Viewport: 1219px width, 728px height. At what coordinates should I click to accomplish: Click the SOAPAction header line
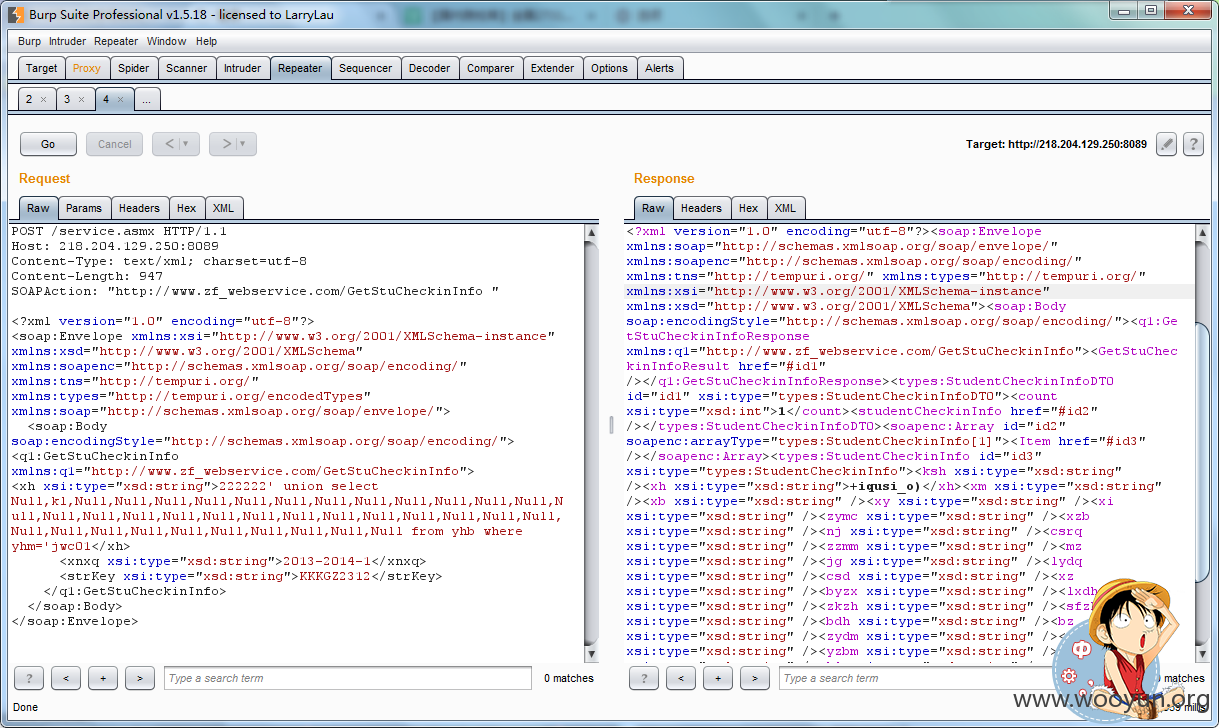pos(255,291)
